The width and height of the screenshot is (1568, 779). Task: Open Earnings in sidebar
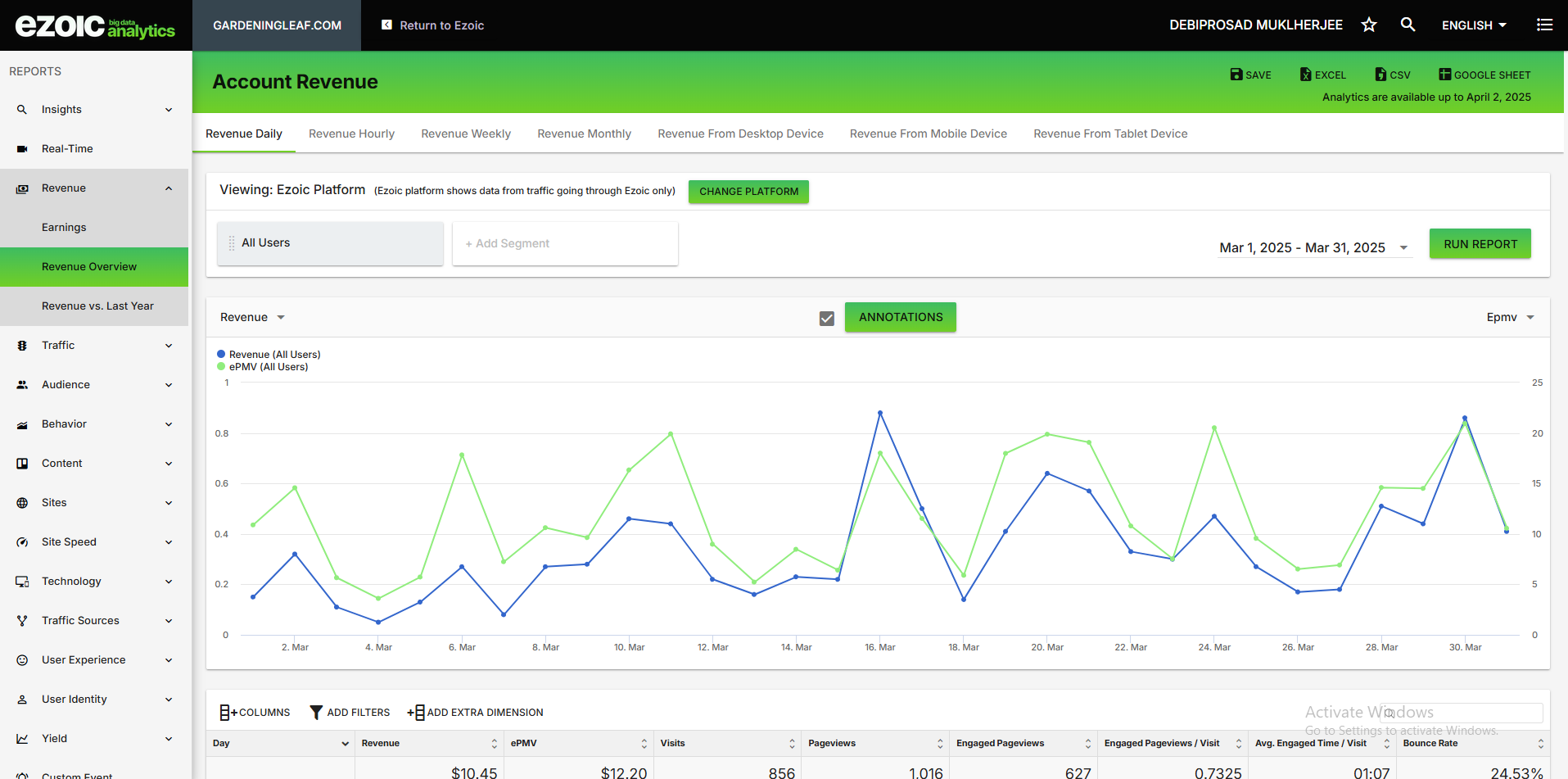coord(64,228)
